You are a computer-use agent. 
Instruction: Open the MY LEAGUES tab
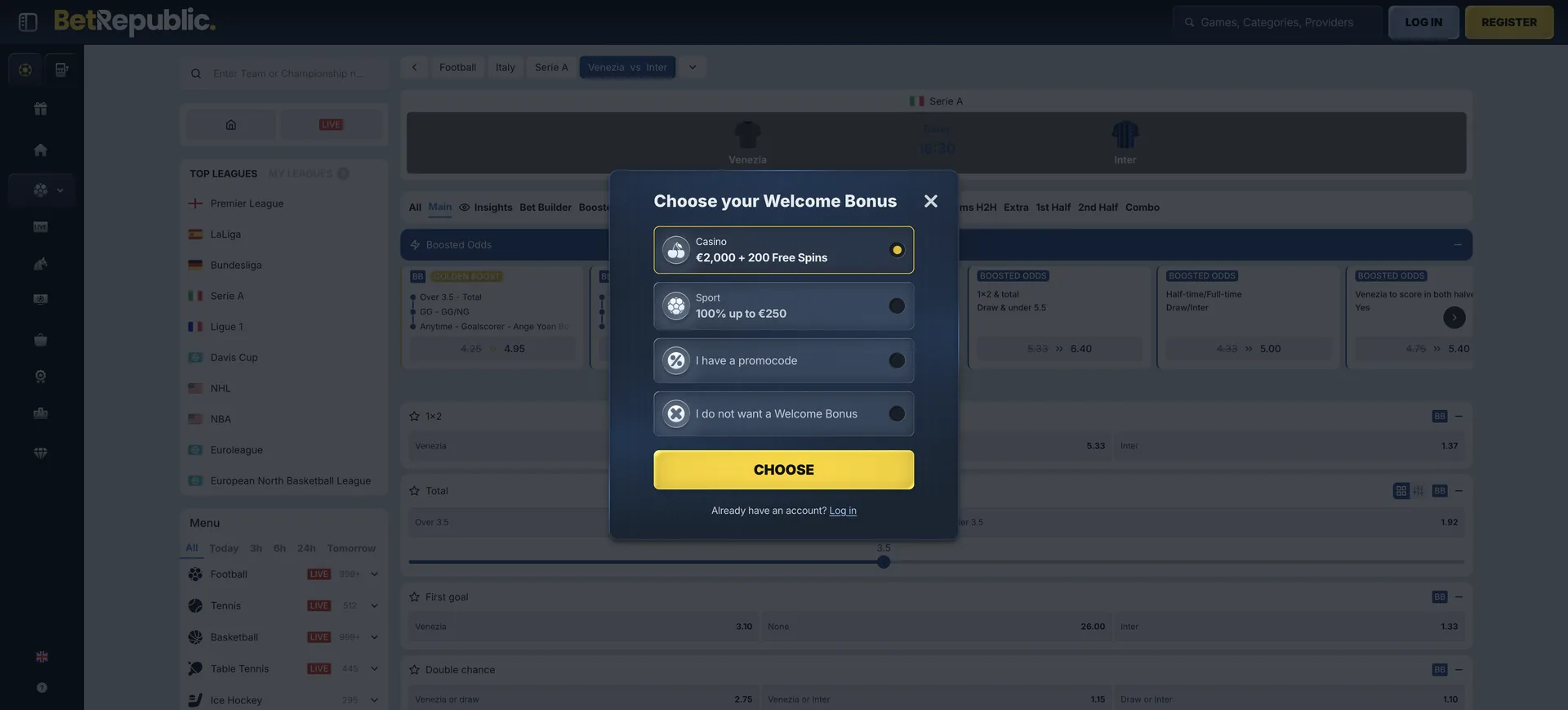[x=309, y=174]
